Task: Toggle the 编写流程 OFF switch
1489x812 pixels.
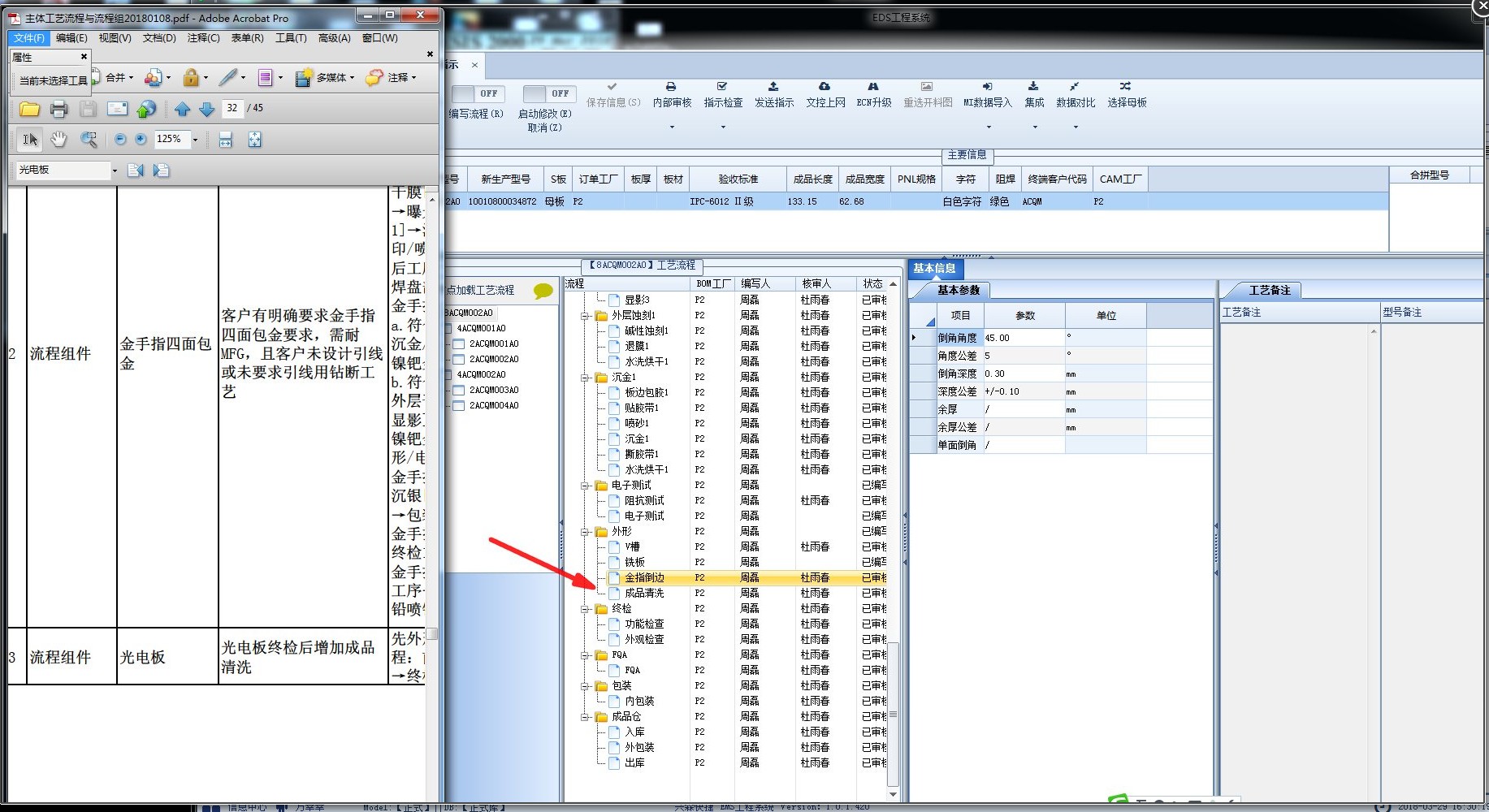Action: (x=478, y=93)
